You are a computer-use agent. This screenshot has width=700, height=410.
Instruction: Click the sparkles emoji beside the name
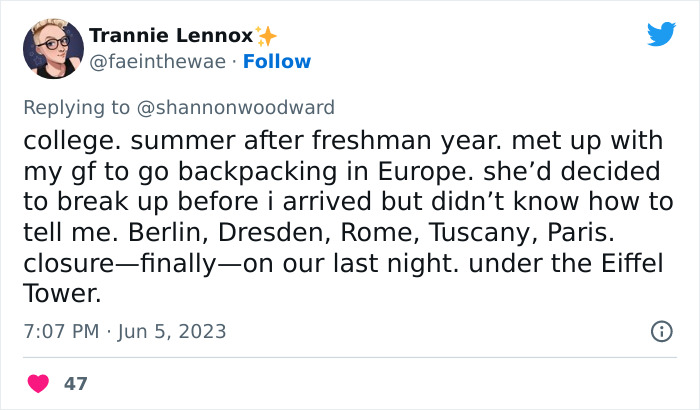pos(265,36)
